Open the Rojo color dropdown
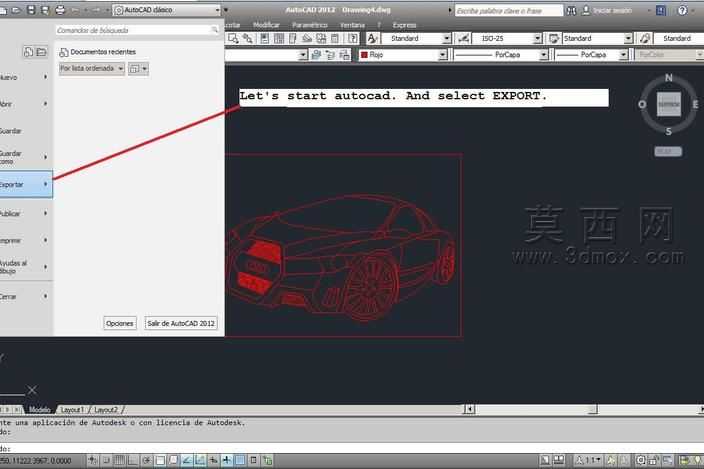 point(443,55)
